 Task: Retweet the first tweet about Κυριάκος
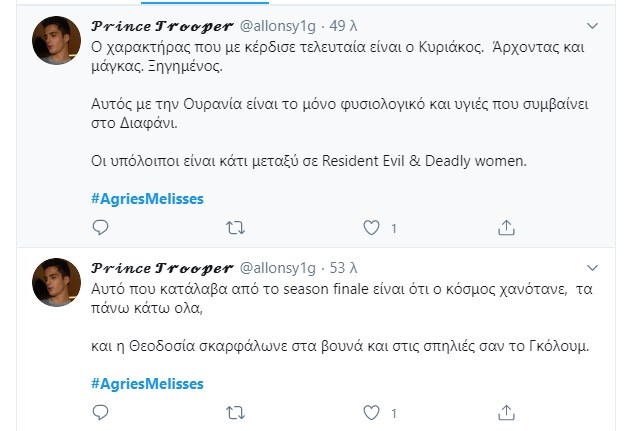point(236,228)
